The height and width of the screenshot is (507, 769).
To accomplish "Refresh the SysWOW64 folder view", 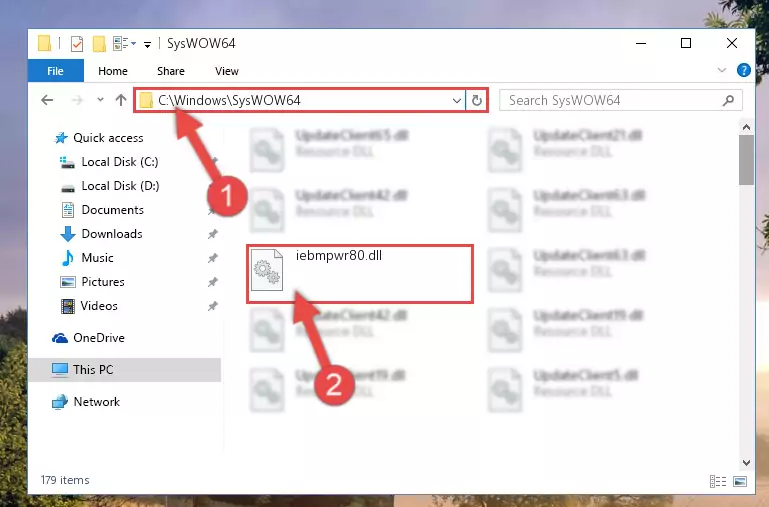I will (477, 101).
